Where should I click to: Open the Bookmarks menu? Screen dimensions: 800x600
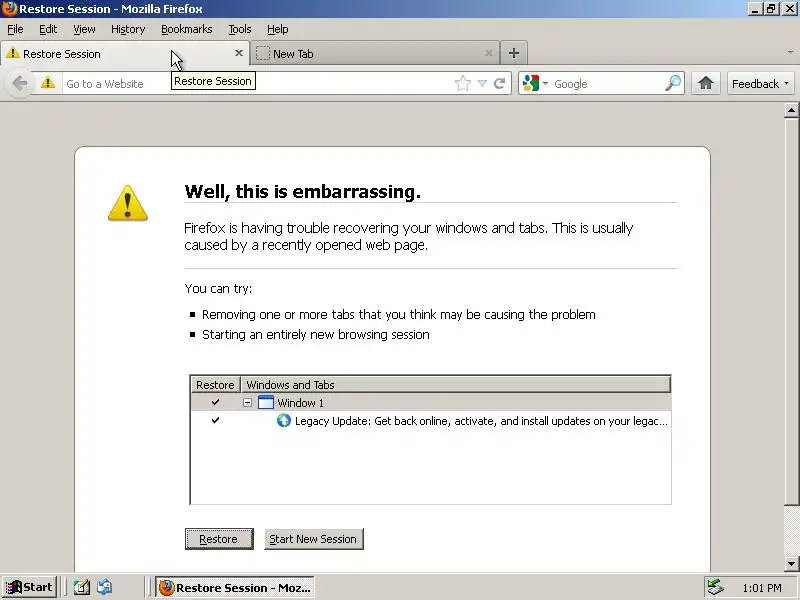[187, 29]
